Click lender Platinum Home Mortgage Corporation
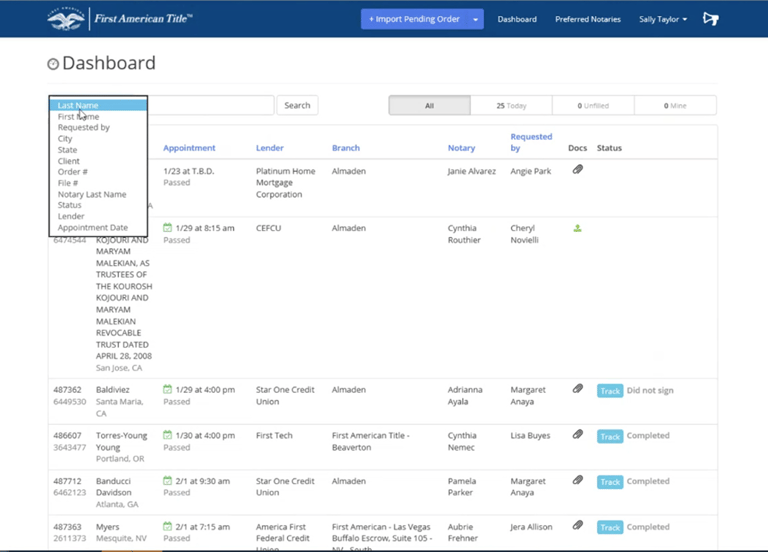Image resolution: width=768 pixels, height=552 pixels. [286, 183]
